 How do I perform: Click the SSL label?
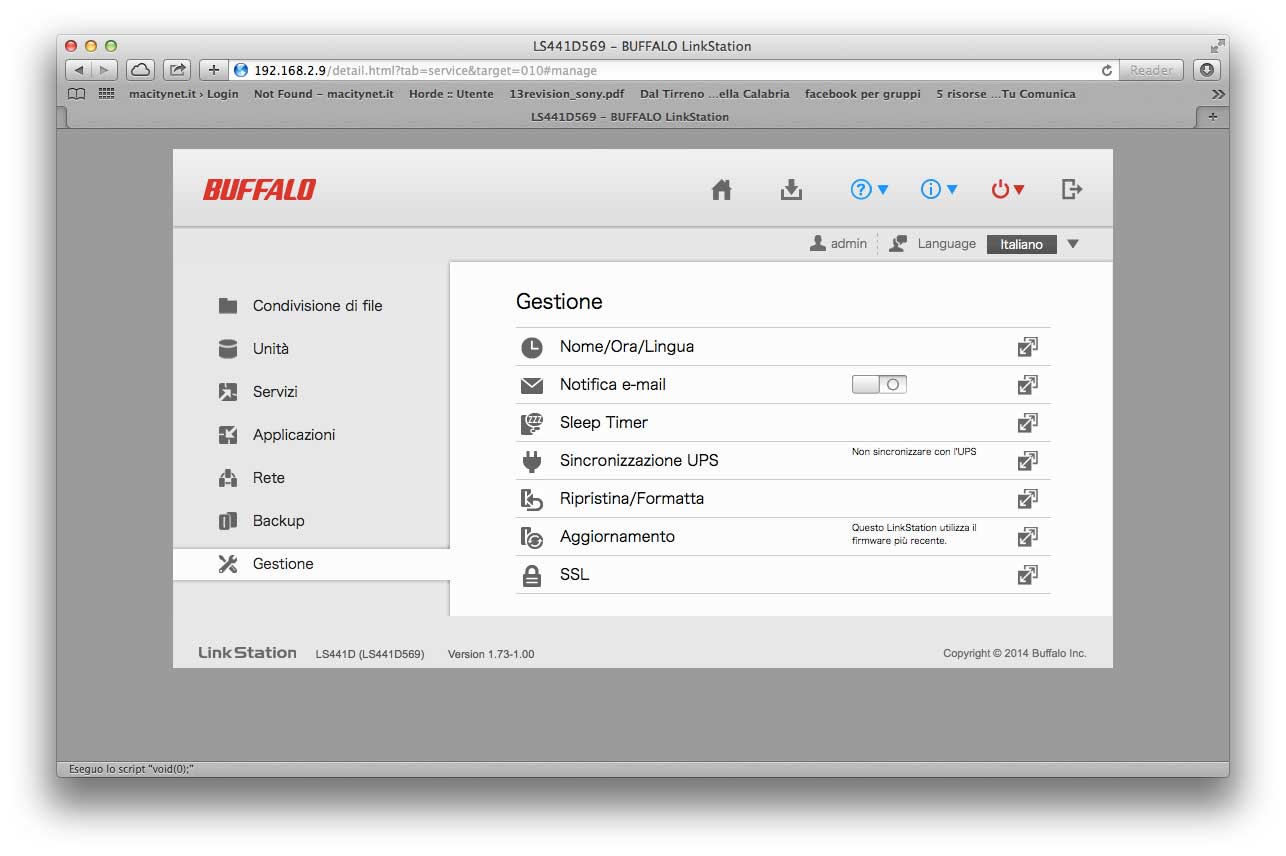click(575, 575)
